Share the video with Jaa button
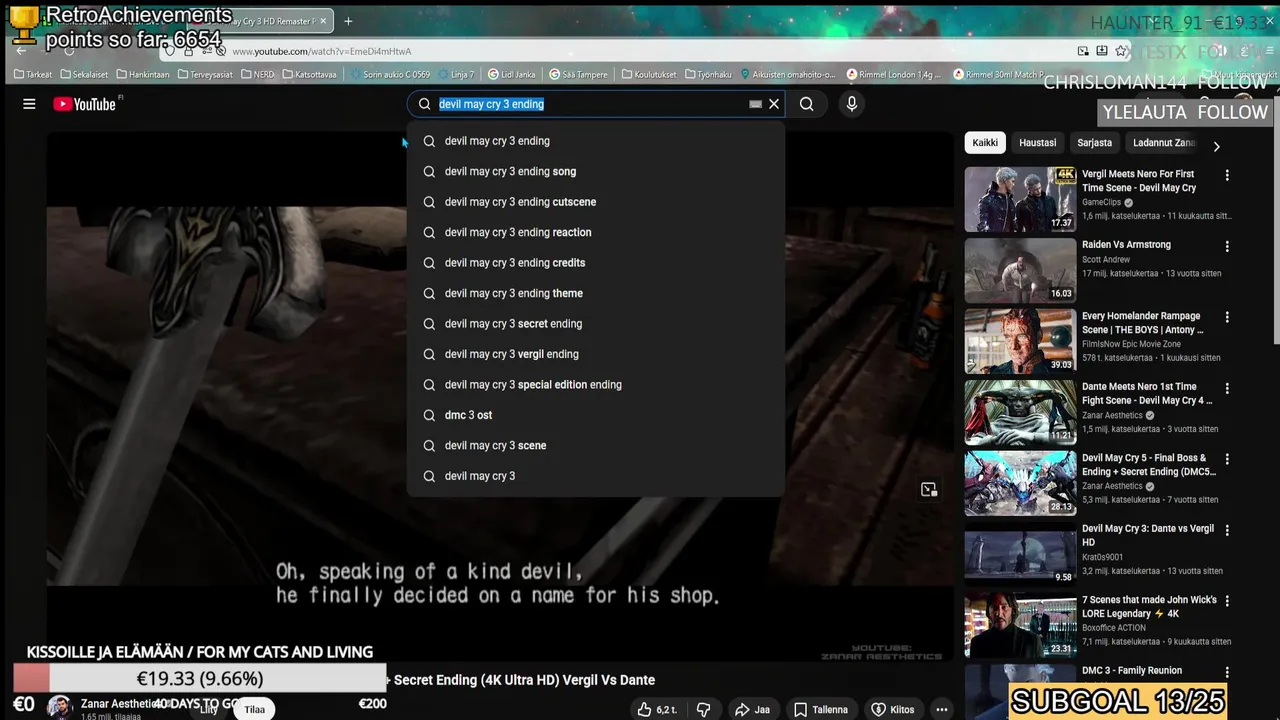The image size is (1280, 720). 752,709
